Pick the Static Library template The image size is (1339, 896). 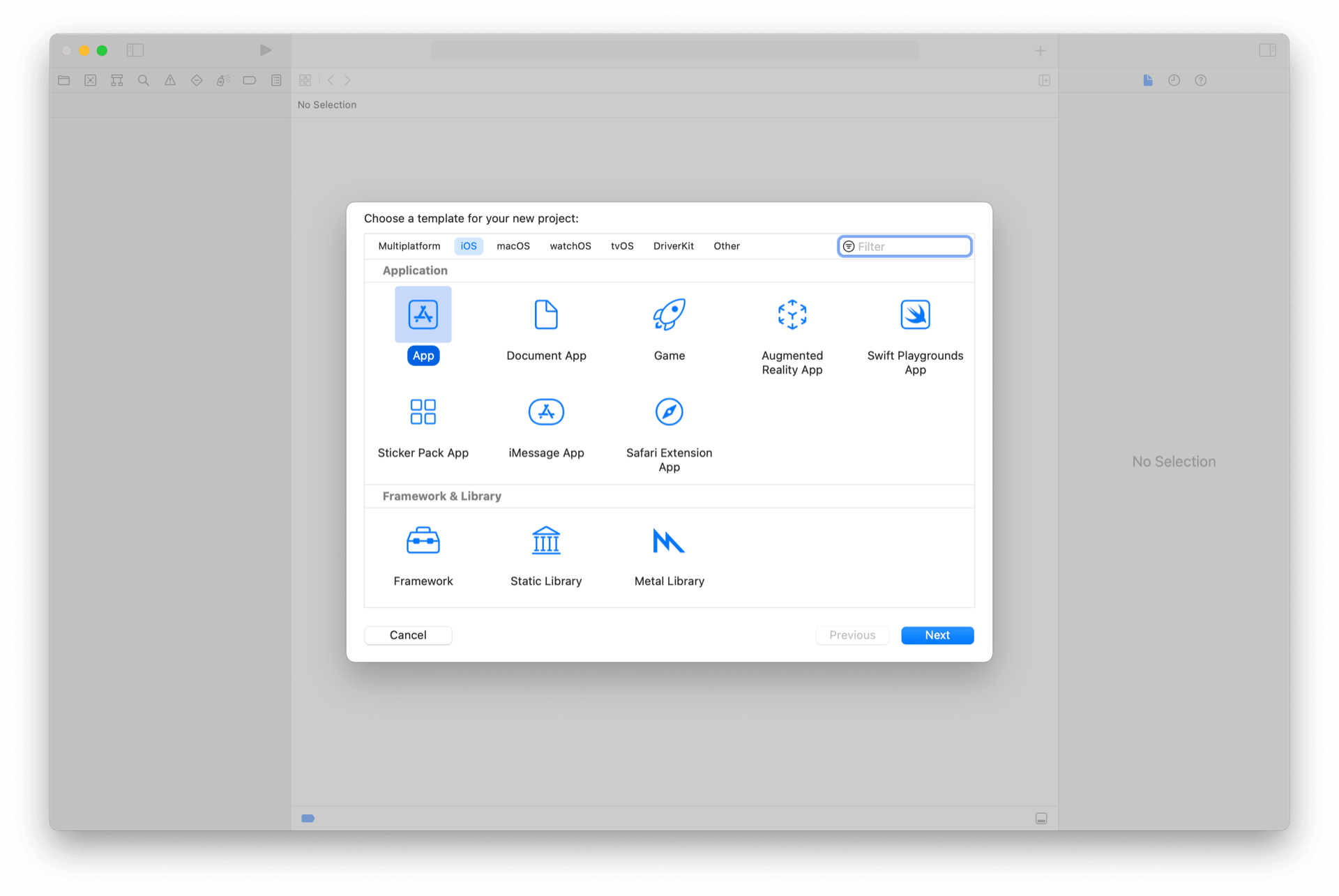click(x=546, y=540)
